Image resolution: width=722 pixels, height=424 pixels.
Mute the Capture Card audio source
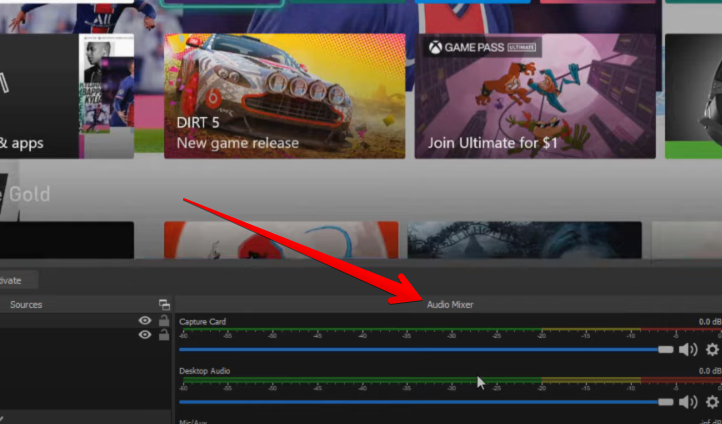688,350
